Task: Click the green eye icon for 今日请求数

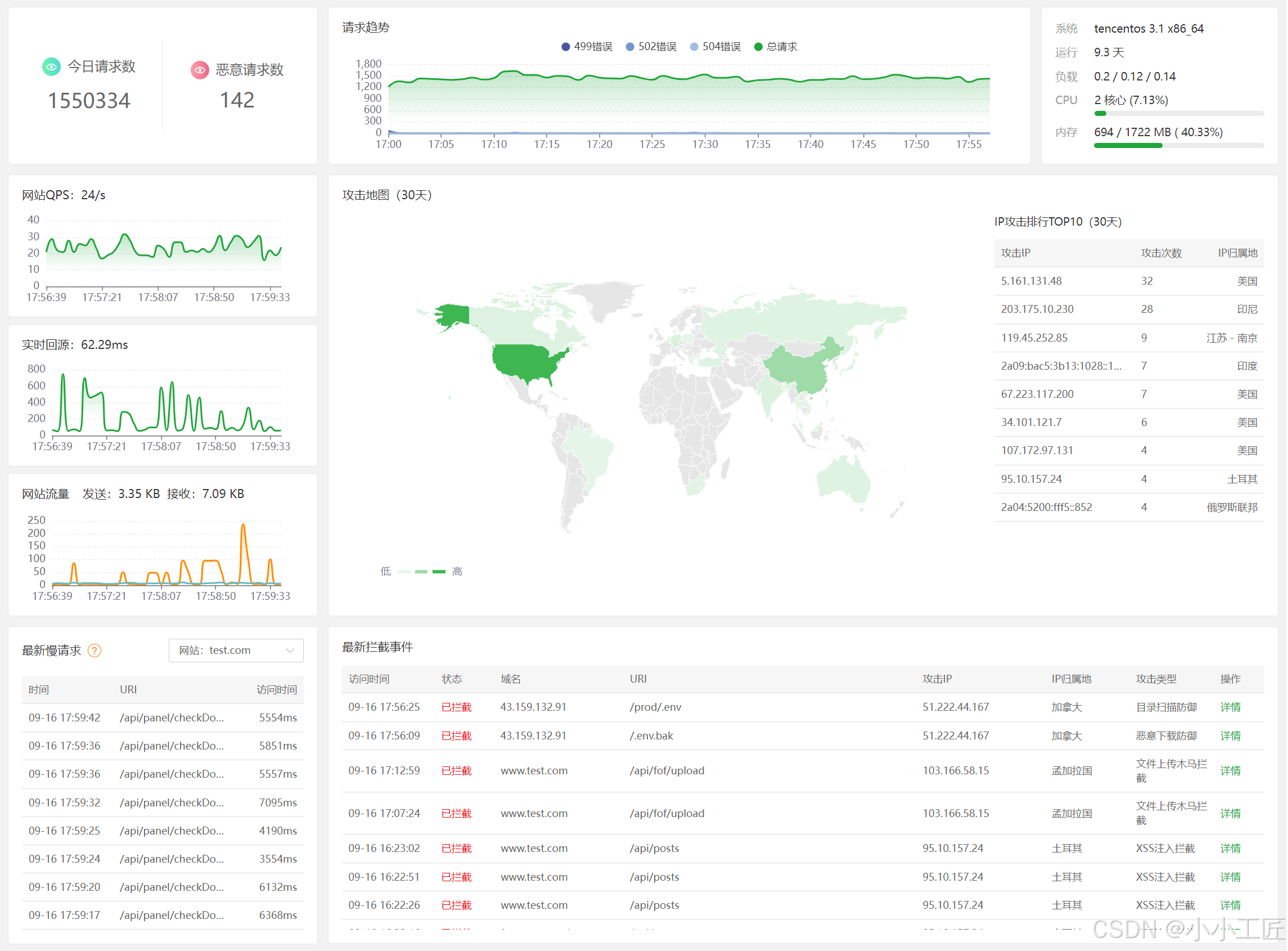Action: 51,67
